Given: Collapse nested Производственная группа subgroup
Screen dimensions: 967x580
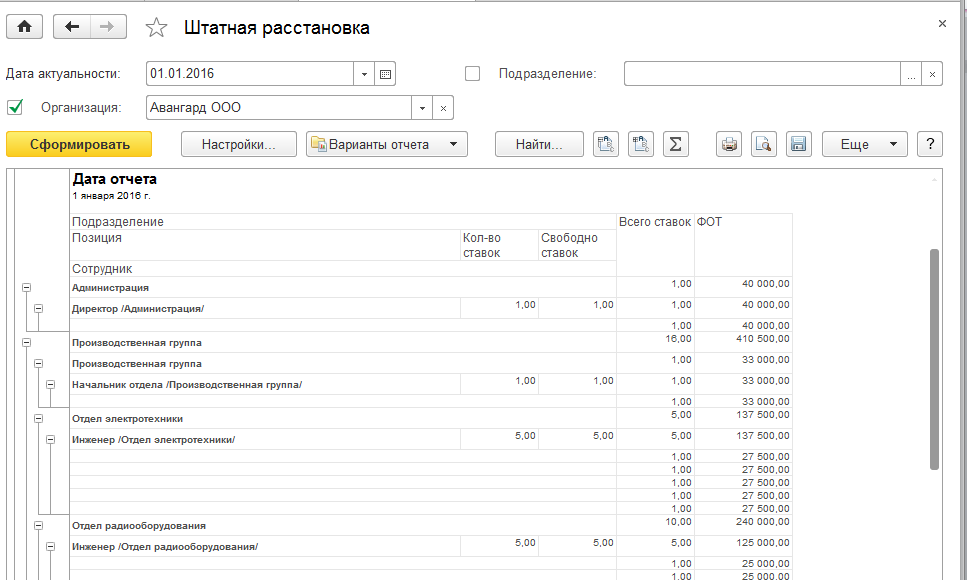Looking at the screenshot, I should [38, 363].
